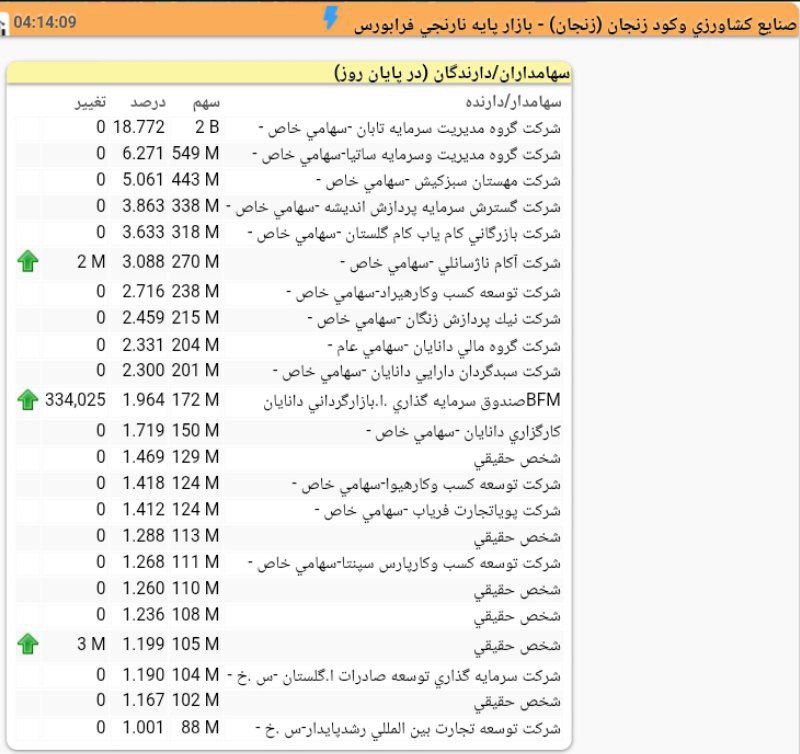The width and height of the screenshot is (800, 754).
Task: Click the 04:14:09 clock display
Action: [x=45, y=20]
